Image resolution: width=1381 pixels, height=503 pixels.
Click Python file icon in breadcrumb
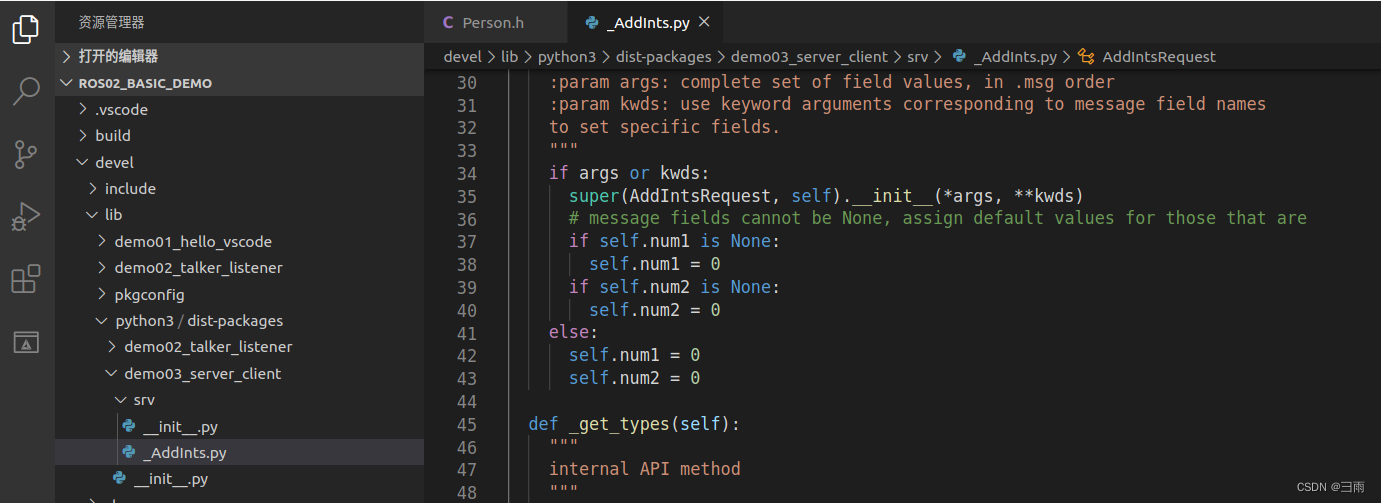click(959, 57)
